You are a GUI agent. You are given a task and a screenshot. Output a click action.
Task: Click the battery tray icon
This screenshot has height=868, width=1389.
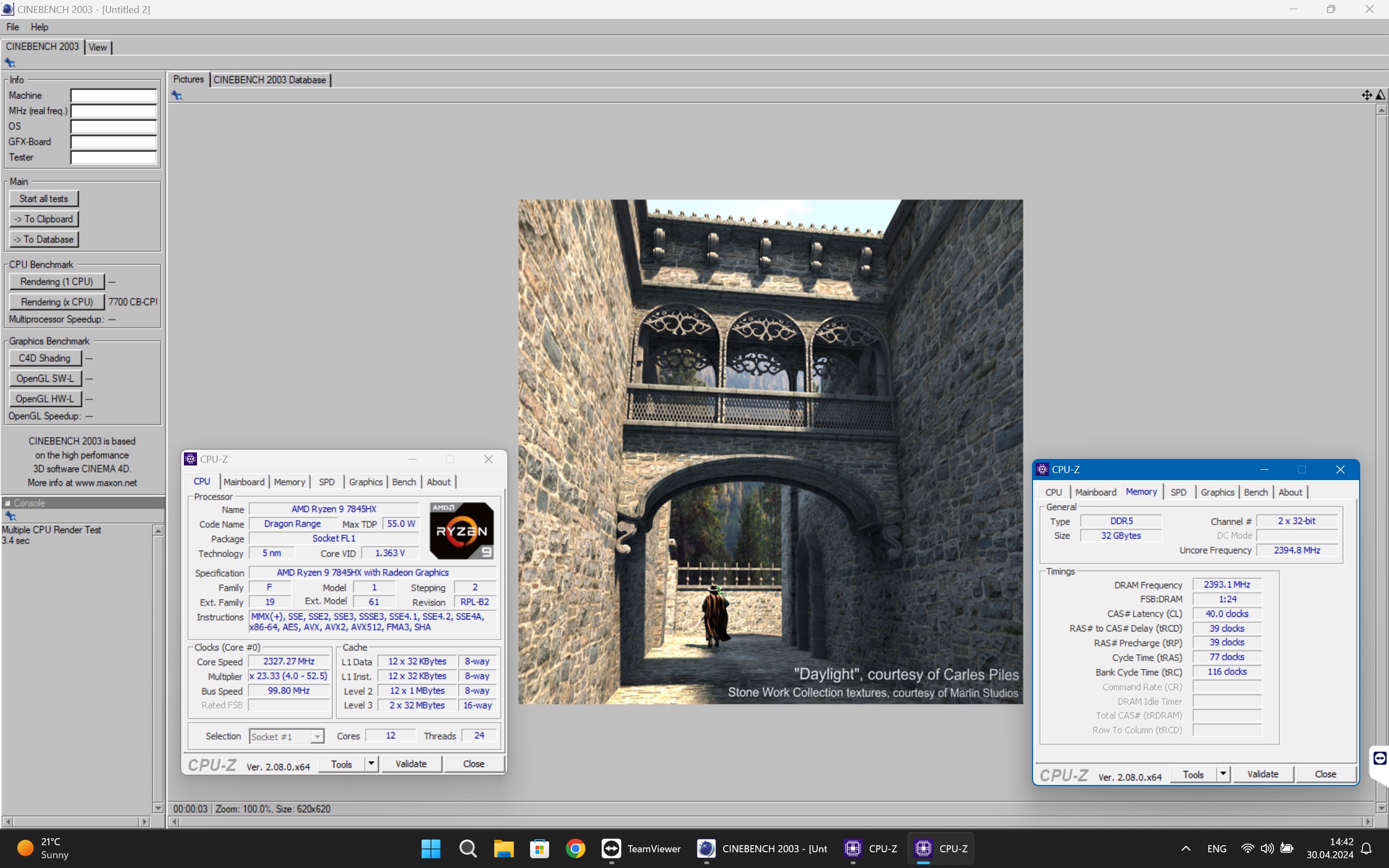[x=1287, y=848]
